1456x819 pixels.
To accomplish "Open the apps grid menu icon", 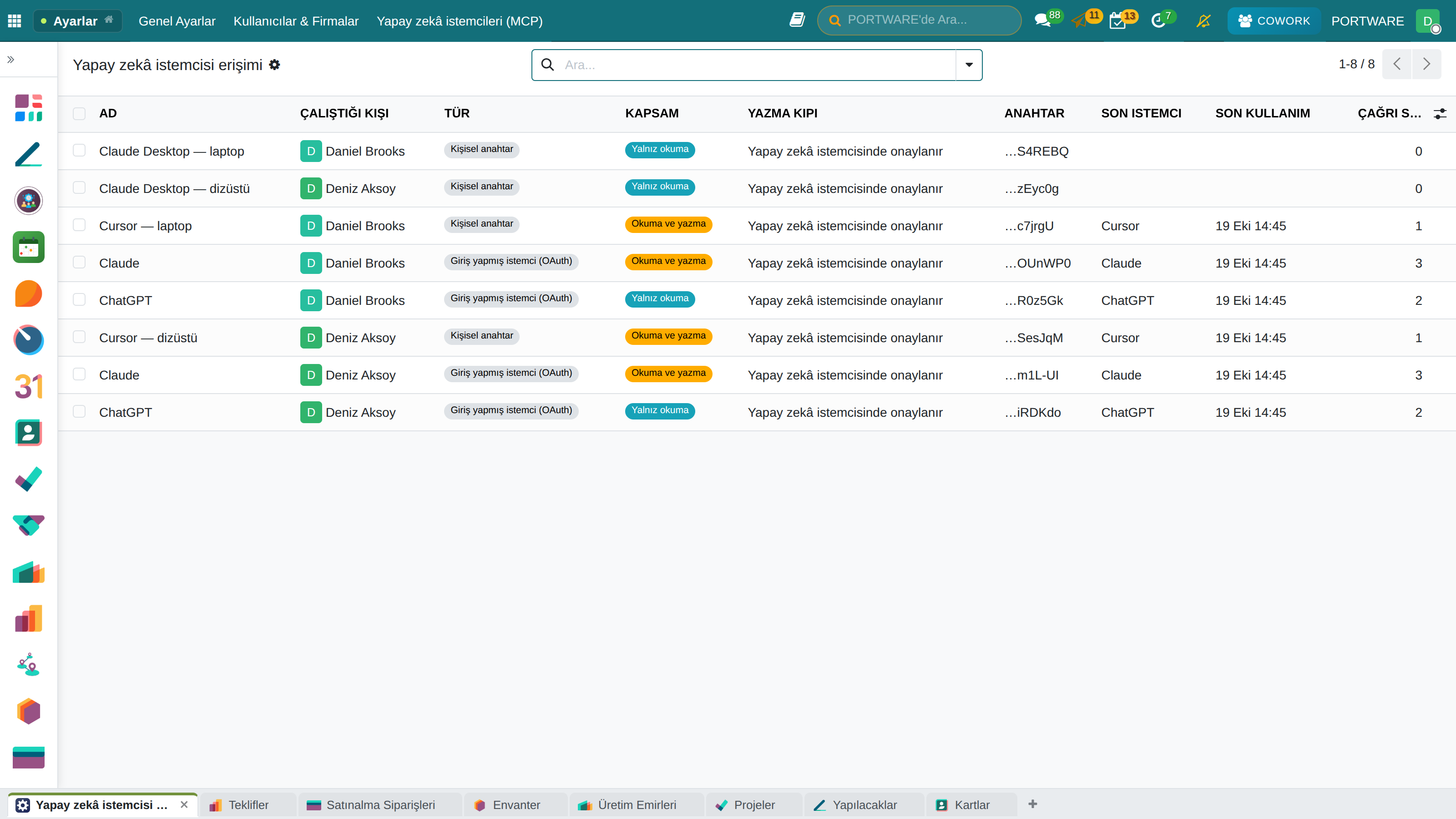I will pyautogui.click(x=15, y=21).
